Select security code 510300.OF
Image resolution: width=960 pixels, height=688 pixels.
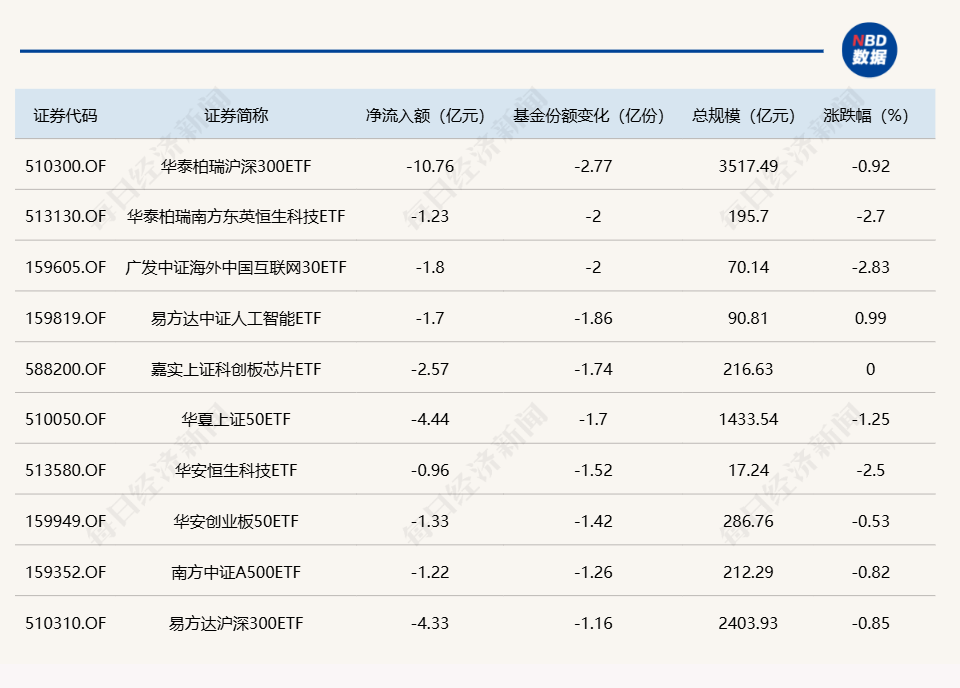click(66, 166)
